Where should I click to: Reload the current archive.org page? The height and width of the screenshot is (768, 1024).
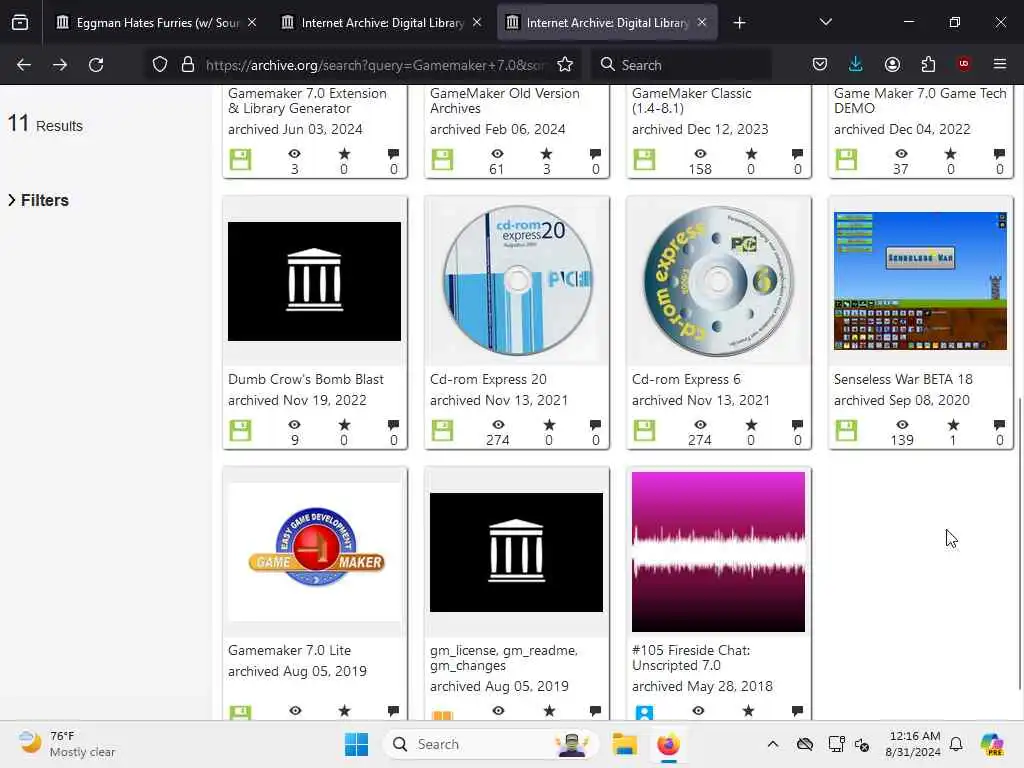click(96, 65)
